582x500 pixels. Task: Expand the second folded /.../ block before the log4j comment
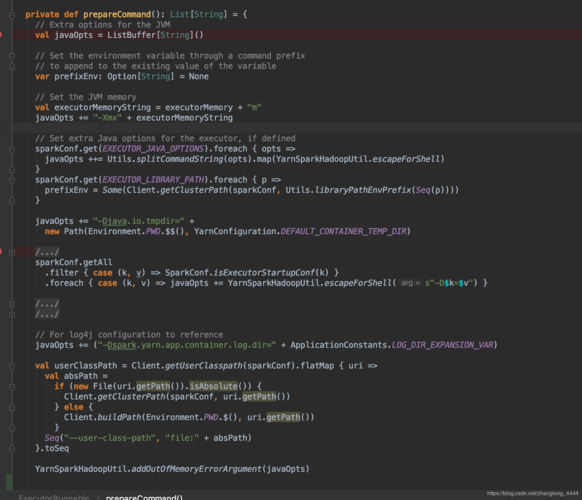pos(12,315)
